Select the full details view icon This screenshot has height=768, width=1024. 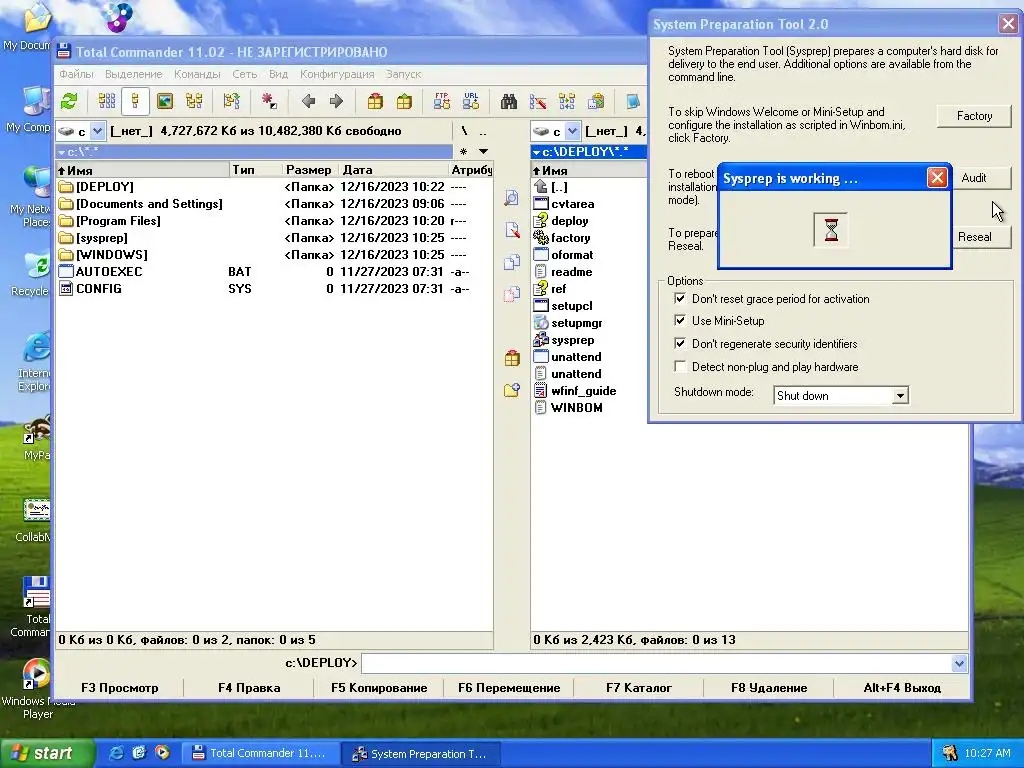click(x=135, y=101)
